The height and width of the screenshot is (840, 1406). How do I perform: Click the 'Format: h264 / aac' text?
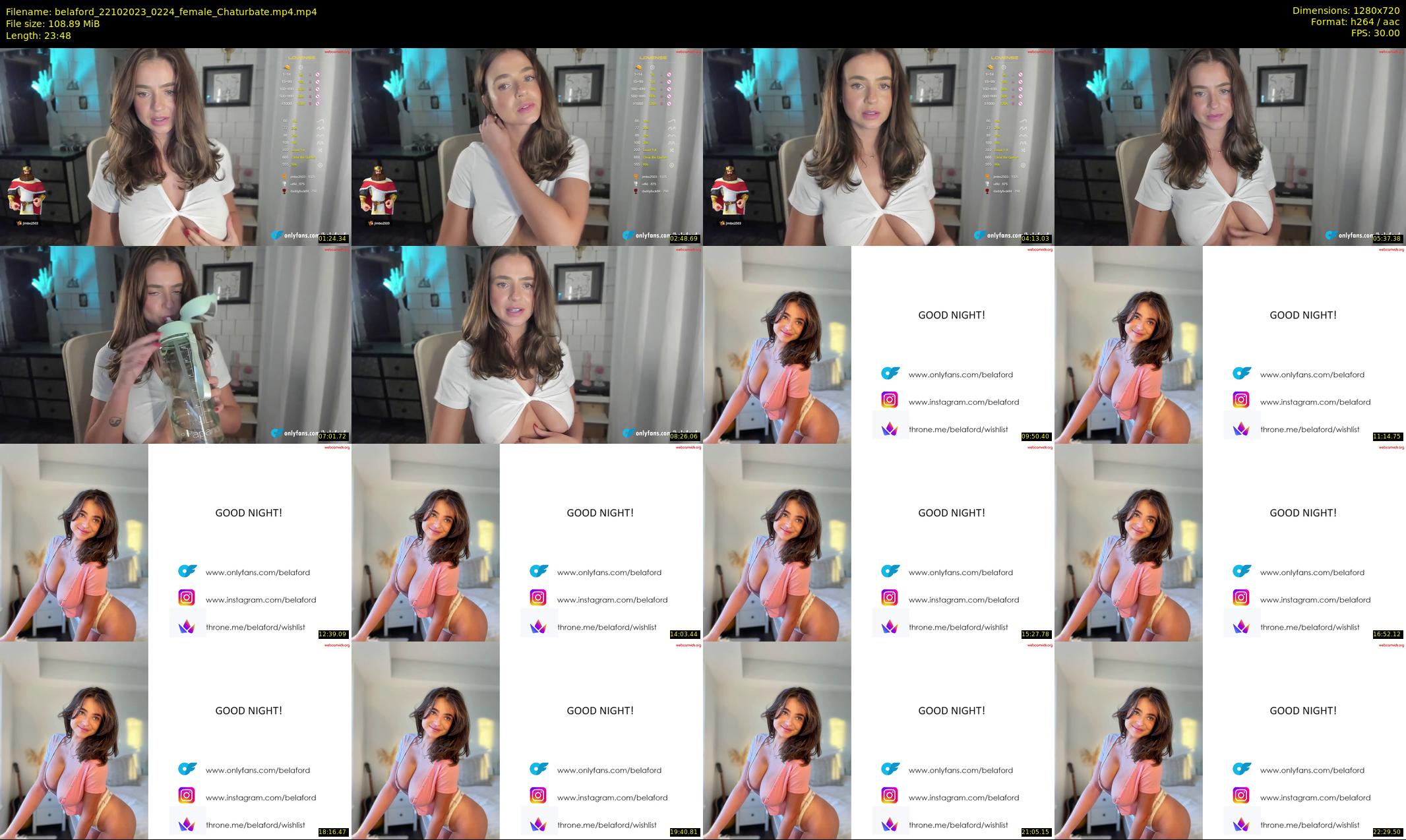(1355, 22)
